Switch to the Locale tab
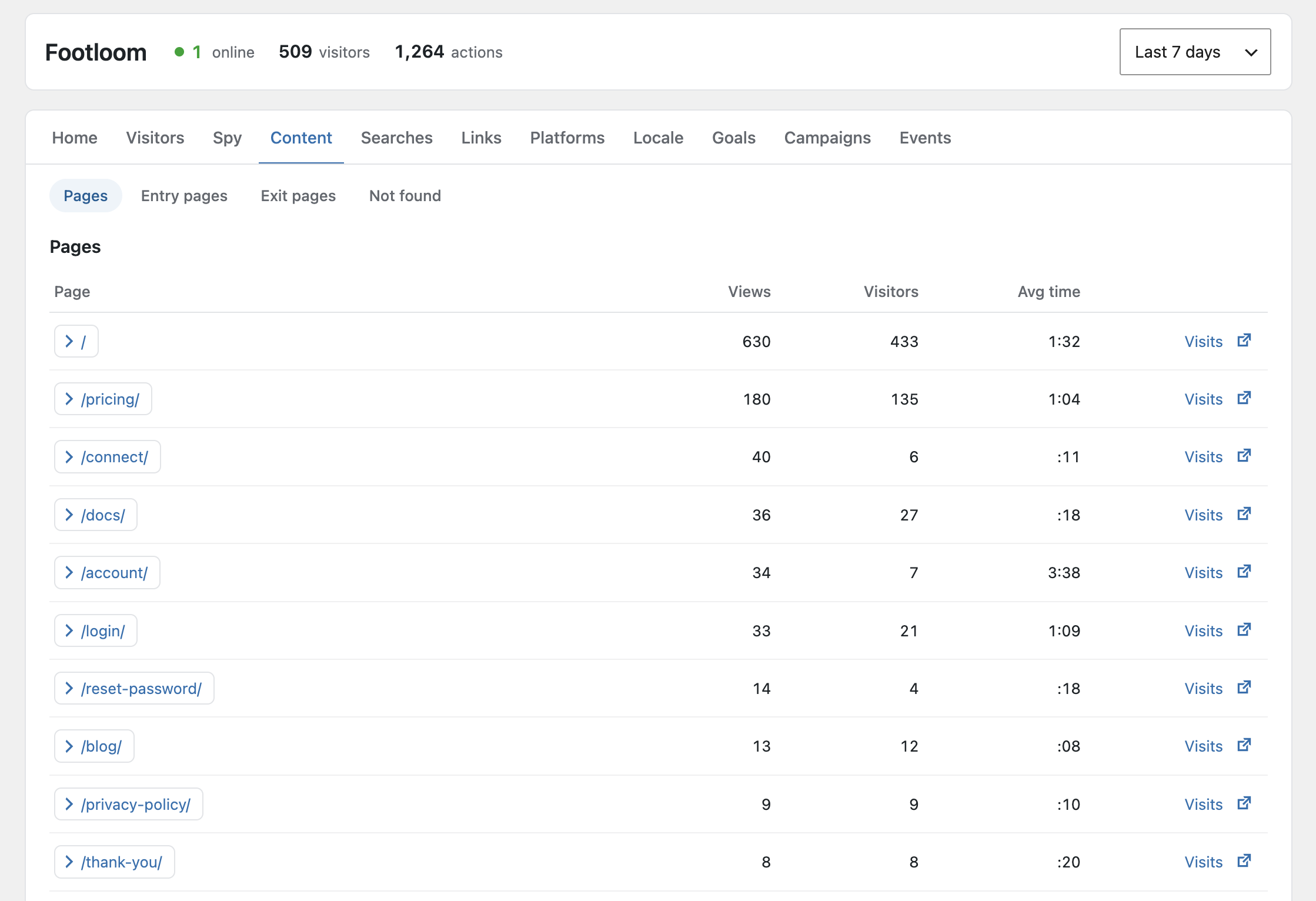The width and height of the screenshot is (1316, 901). (659, 138)
